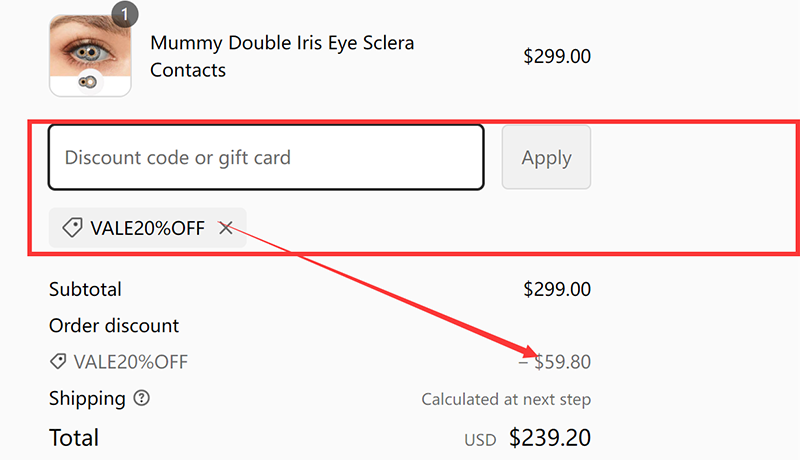The width and height of the screenshot is (800, 460).
Task: Click the subtotal amount $299.00
Action: [557, 290]
